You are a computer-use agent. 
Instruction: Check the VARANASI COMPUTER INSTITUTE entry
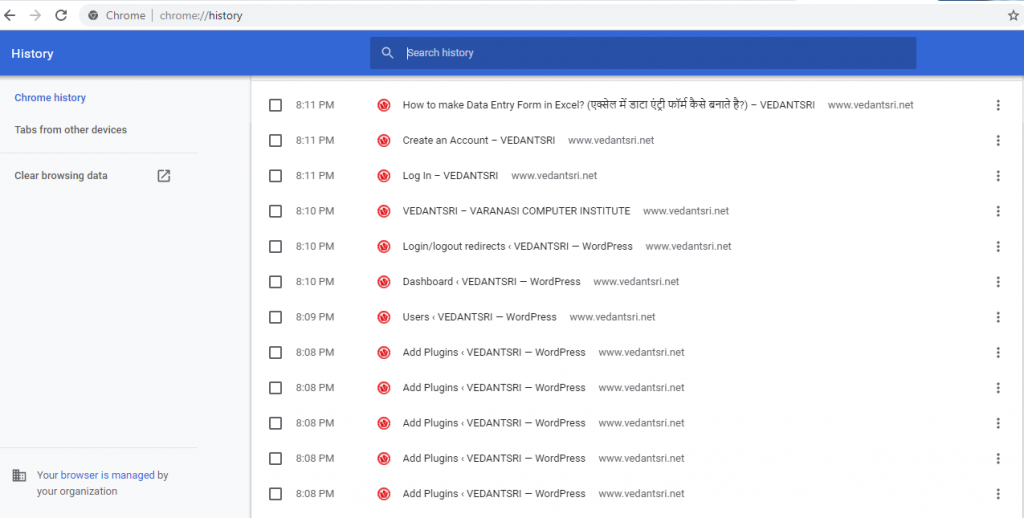point(276,211)
